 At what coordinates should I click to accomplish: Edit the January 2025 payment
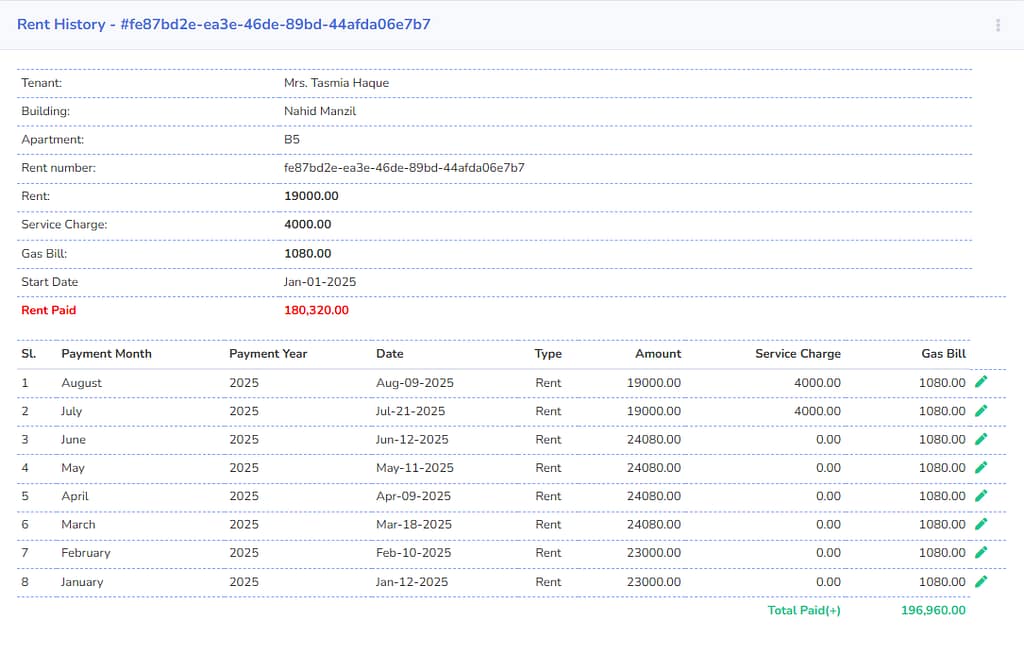point(981,581)
